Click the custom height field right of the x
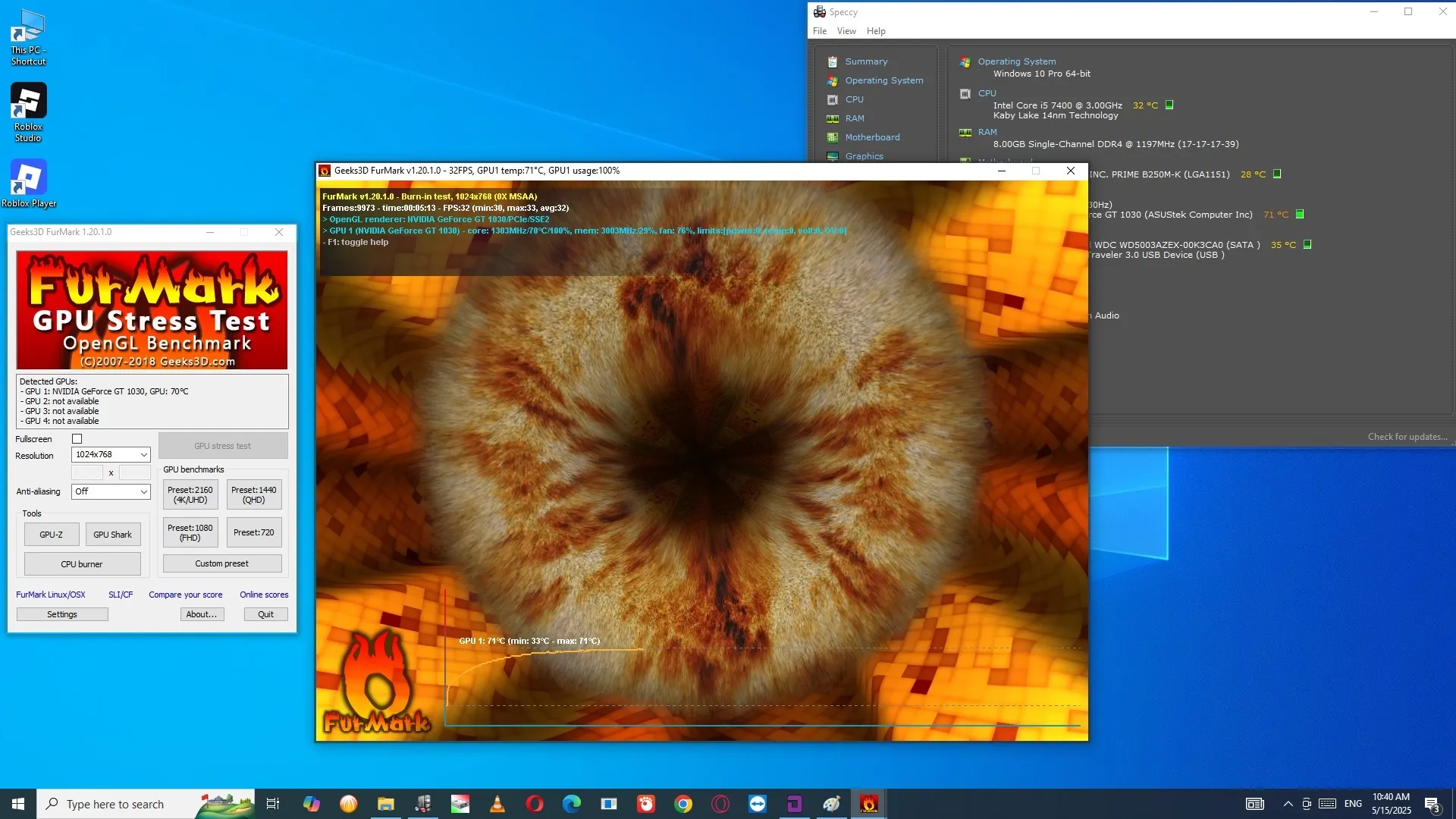 point(135,472)
